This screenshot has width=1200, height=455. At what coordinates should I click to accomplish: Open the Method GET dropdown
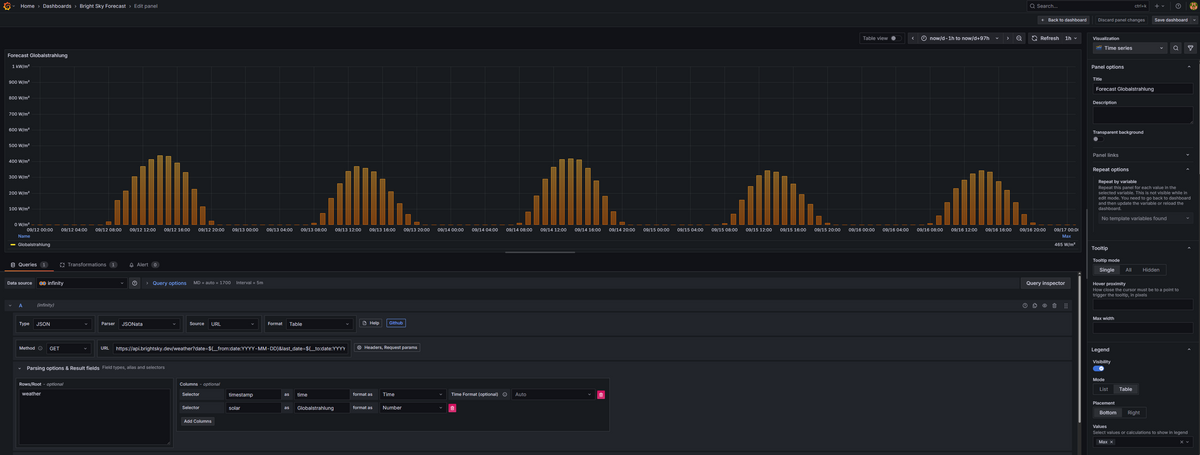pyautogui.click(x=69, y=349)
